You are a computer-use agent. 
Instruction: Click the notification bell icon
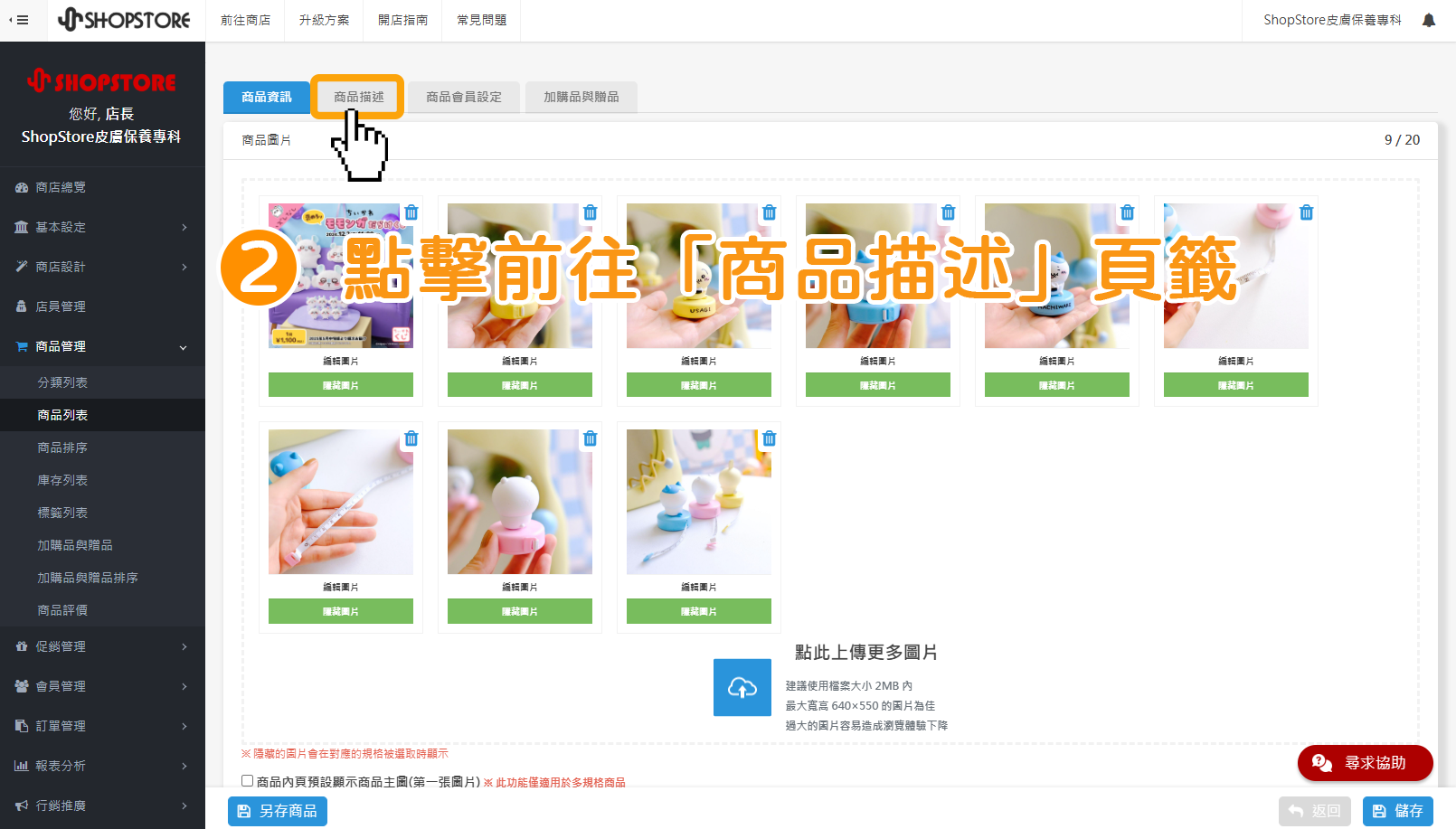coord(1428,19)
